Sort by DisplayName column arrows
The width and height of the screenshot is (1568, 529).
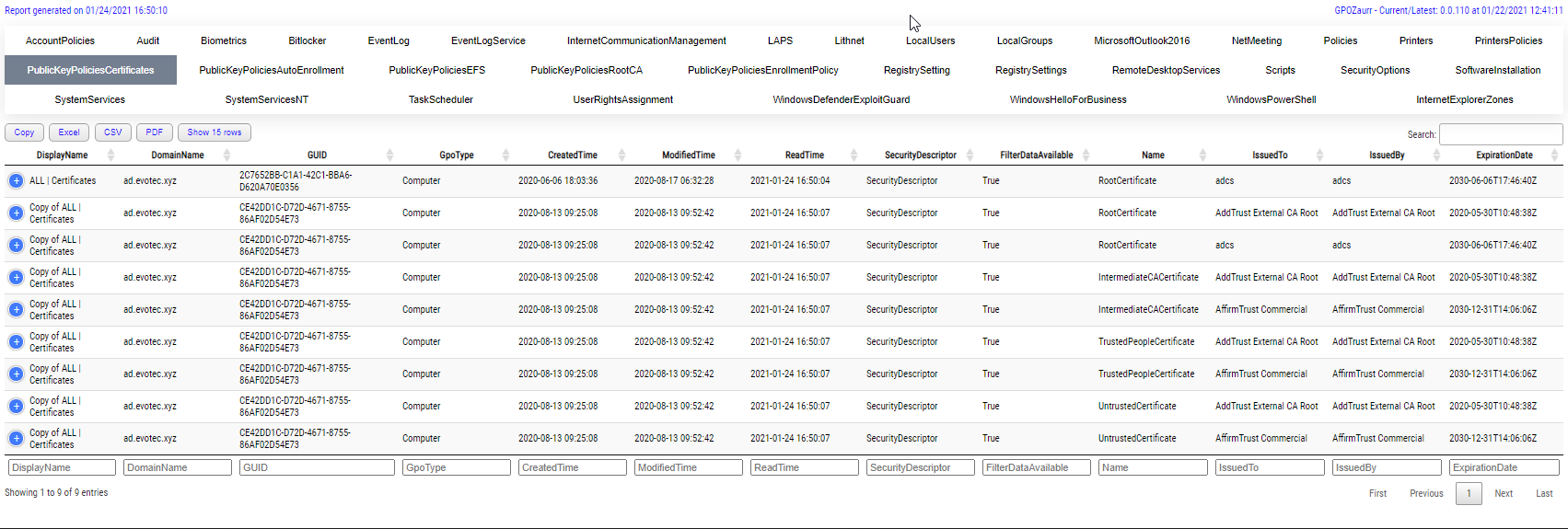pos(110,155)
